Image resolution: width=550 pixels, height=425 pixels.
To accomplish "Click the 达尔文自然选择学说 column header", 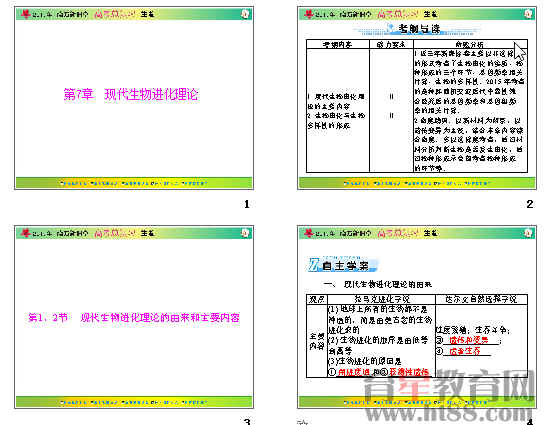I will 481,299.
